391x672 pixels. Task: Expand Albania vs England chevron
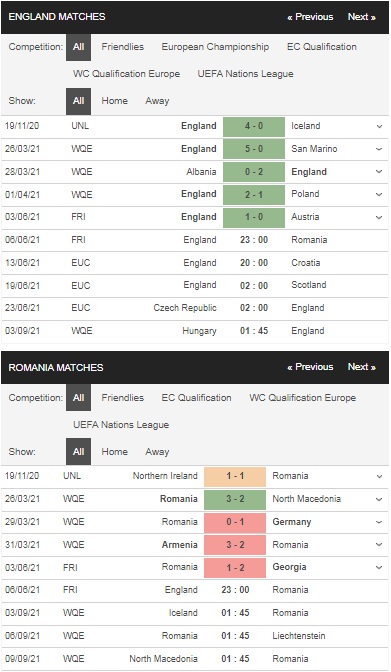[x=379, y=172]
